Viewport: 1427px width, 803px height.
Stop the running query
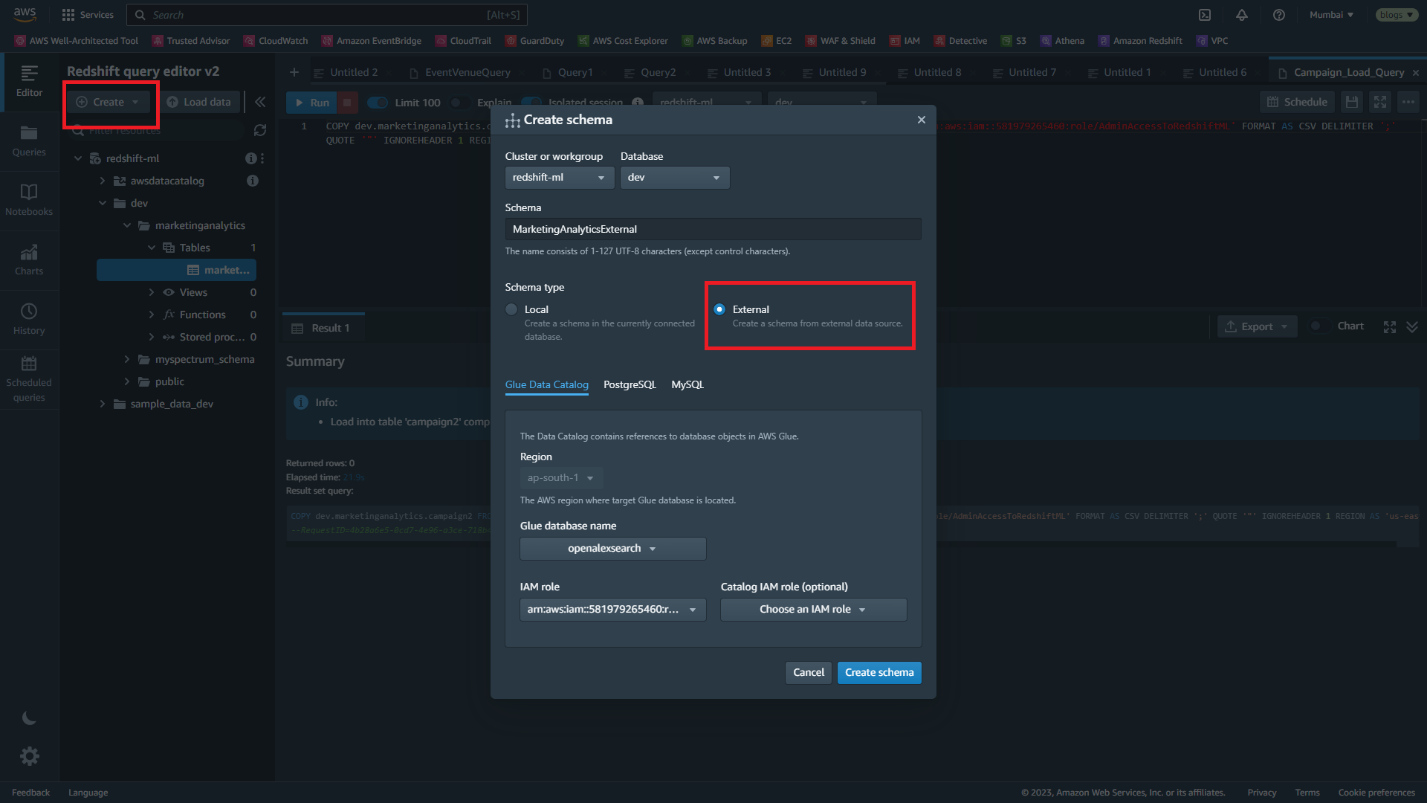347,102
